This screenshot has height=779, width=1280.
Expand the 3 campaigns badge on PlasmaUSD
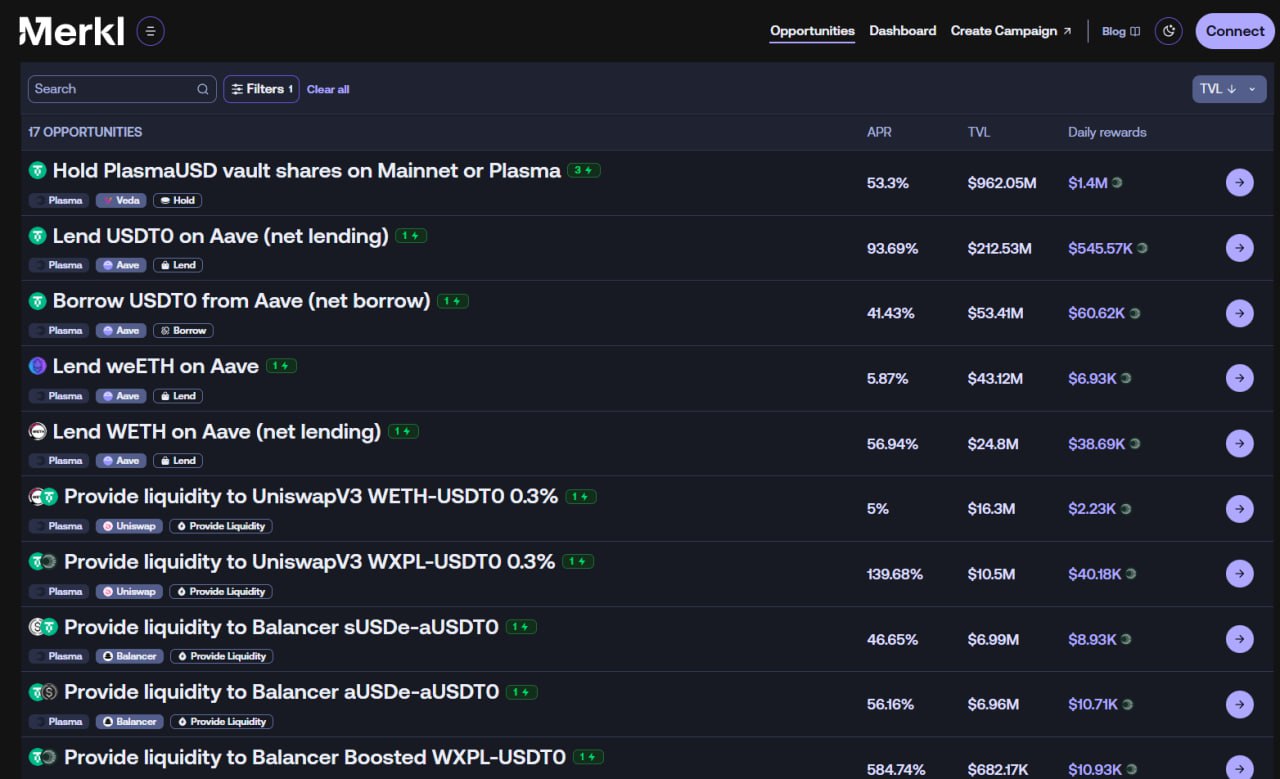click(583, 170)
